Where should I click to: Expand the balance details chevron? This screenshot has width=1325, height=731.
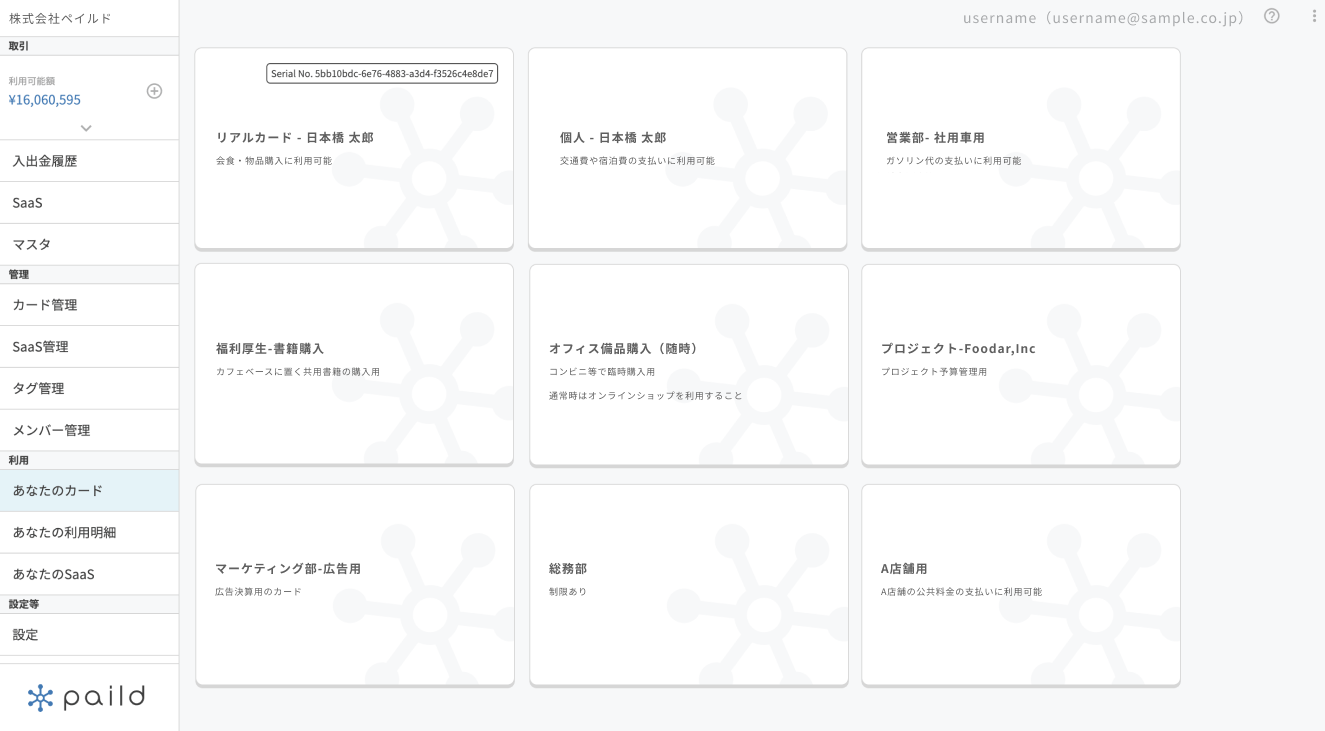click(86, 128)
